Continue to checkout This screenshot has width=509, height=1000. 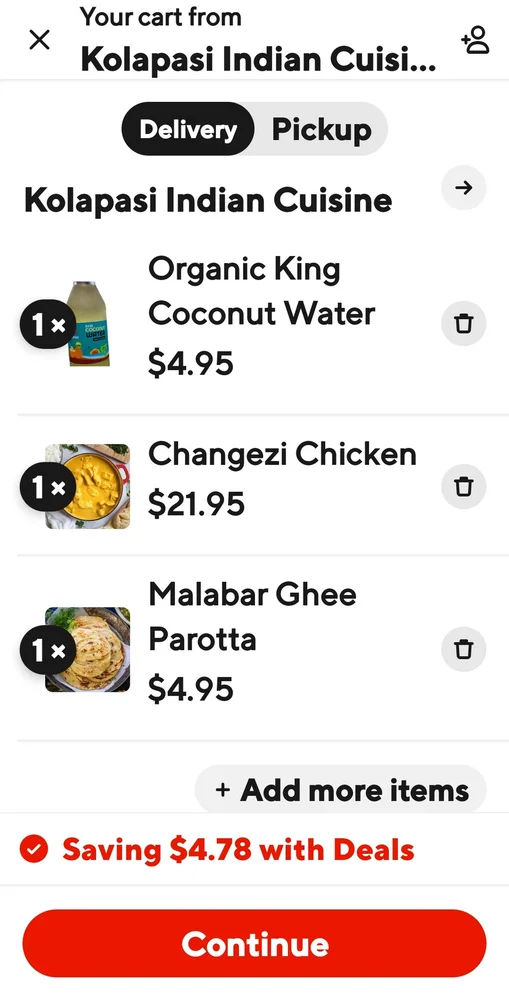coord(254,943)
